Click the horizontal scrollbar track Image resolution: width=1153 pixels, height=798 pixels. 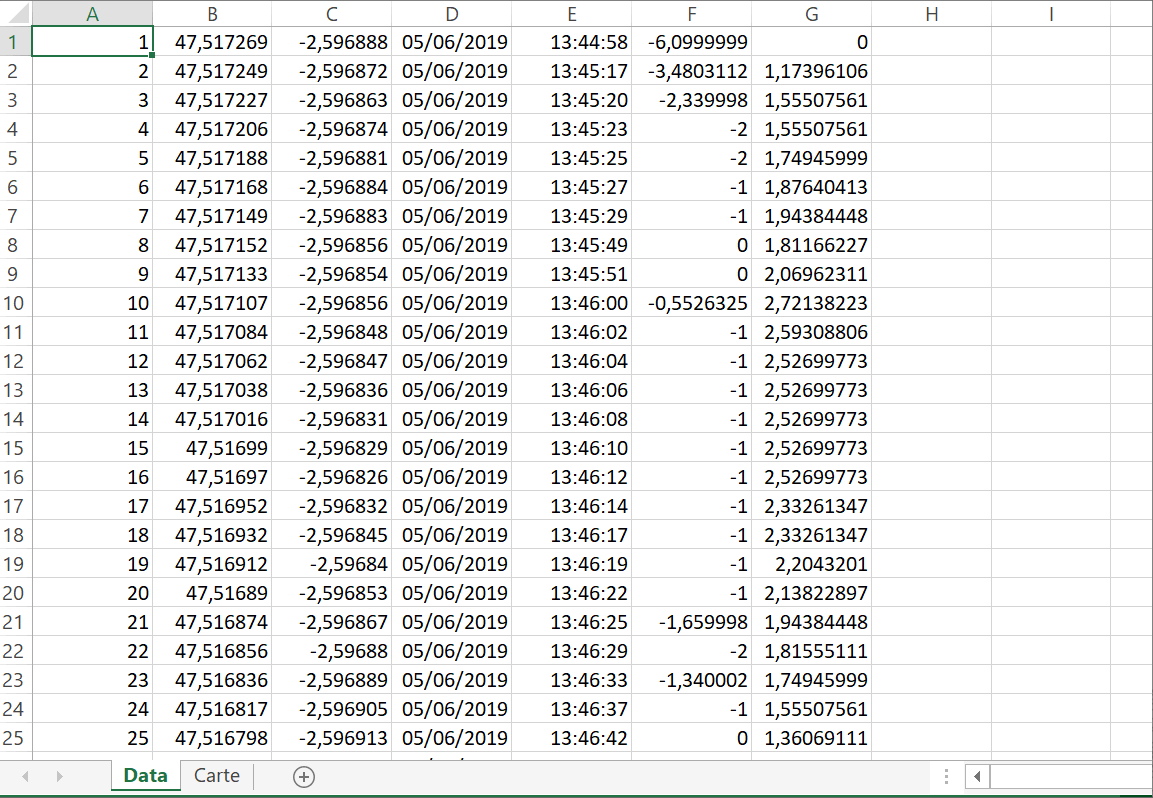point(1071,777)
